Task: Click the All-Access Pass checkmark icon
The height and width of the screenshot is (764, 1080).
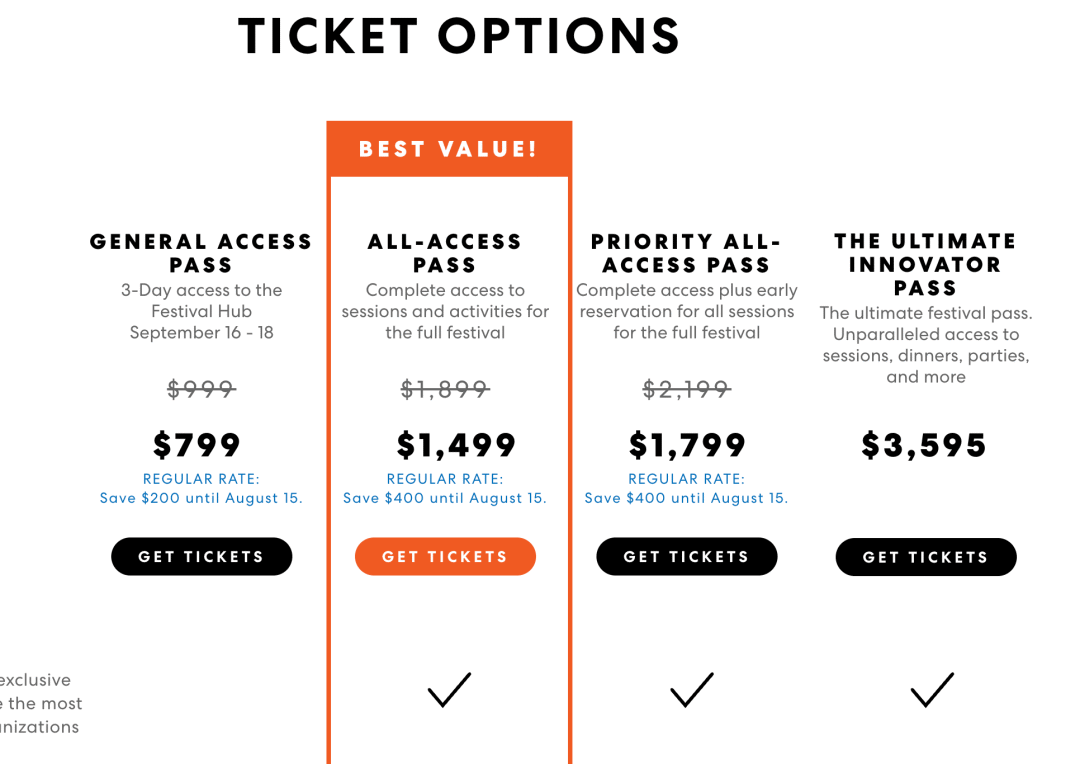Action: pyautogui.click(x=449, y=690)
